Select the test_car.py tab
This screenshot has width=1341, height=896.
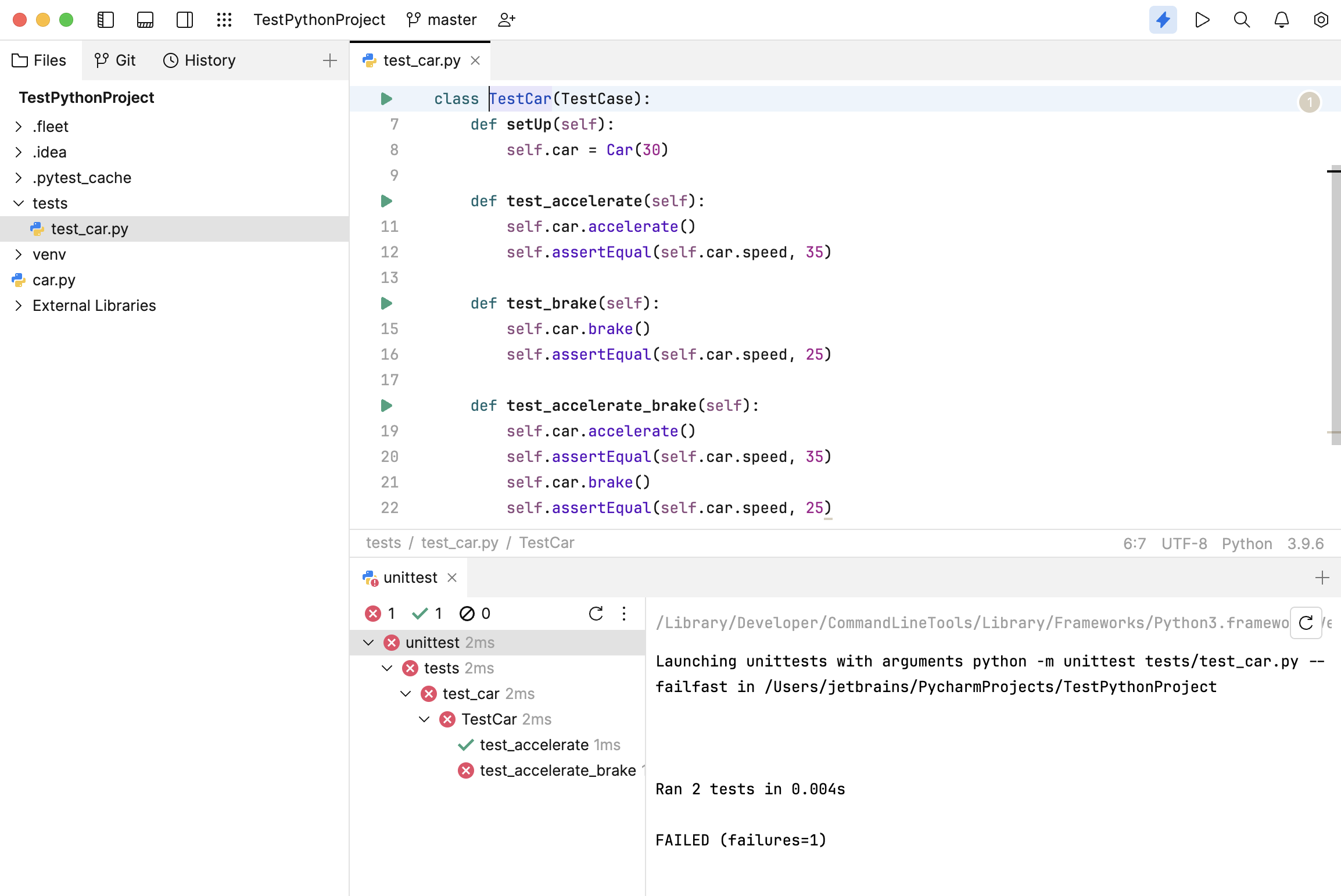421,60
